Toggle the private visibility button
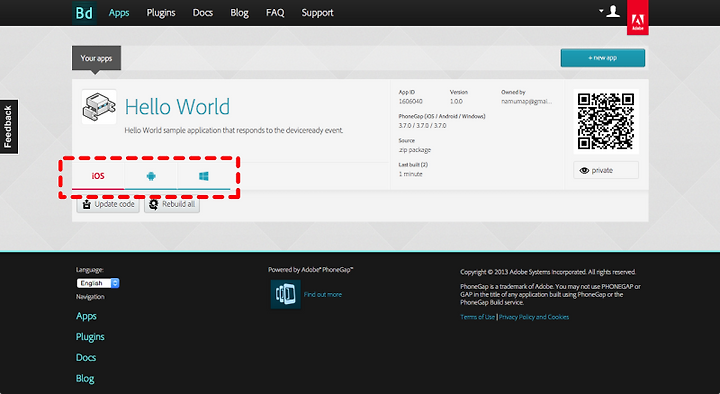The width and height of the screenshot is (720, 394). (606, 170)
